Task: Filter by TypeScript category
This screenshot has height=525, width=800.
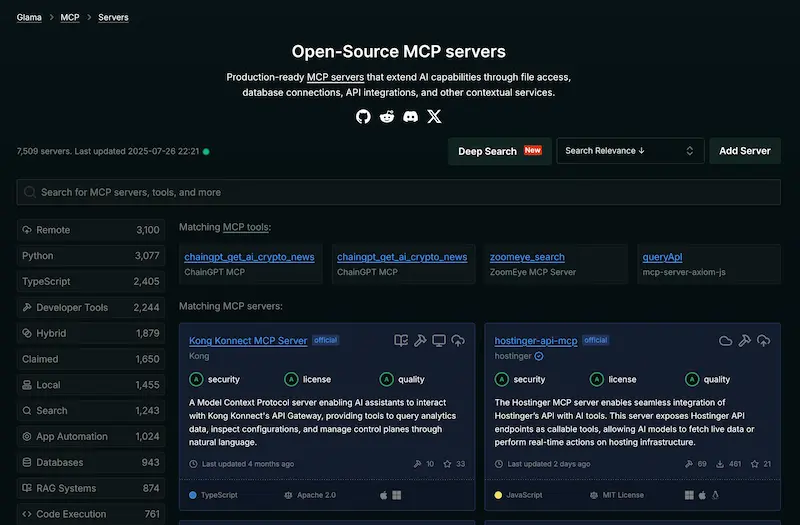Action: (x=91, y=281)
